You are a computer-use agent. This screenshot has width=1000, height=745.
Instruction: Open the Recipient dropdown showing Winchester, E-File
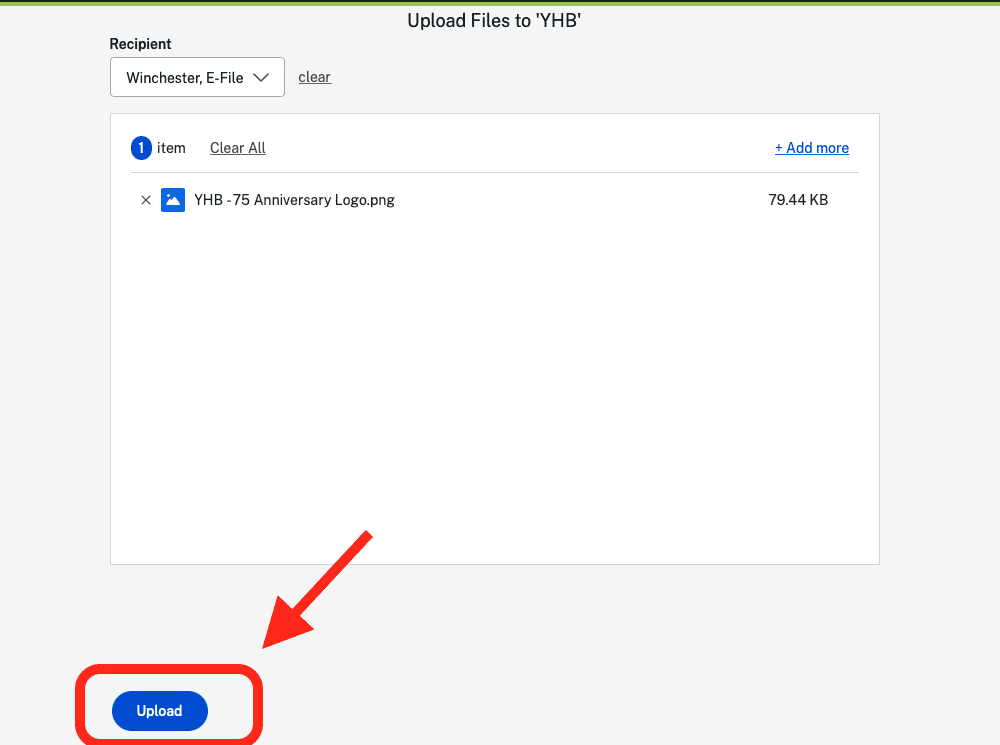click(197, 77)
